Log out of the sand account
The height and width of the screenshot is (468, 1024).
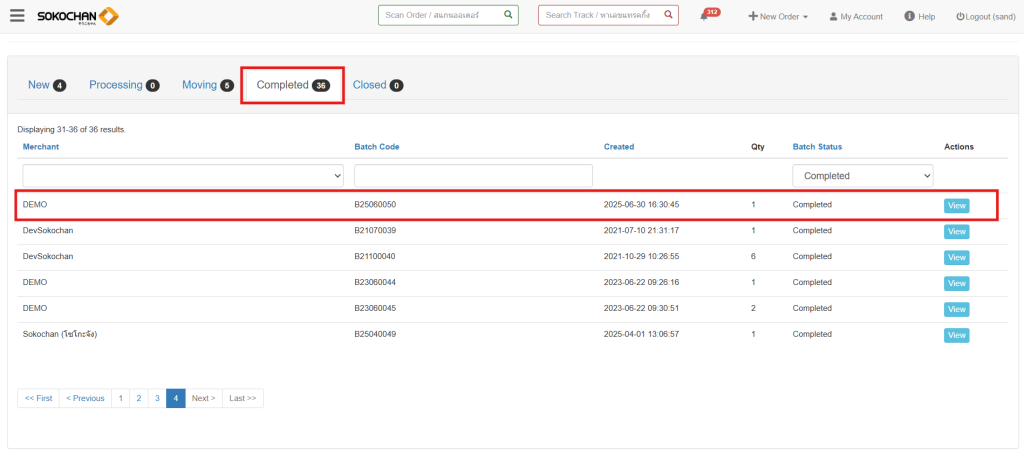tap(985, 17)
